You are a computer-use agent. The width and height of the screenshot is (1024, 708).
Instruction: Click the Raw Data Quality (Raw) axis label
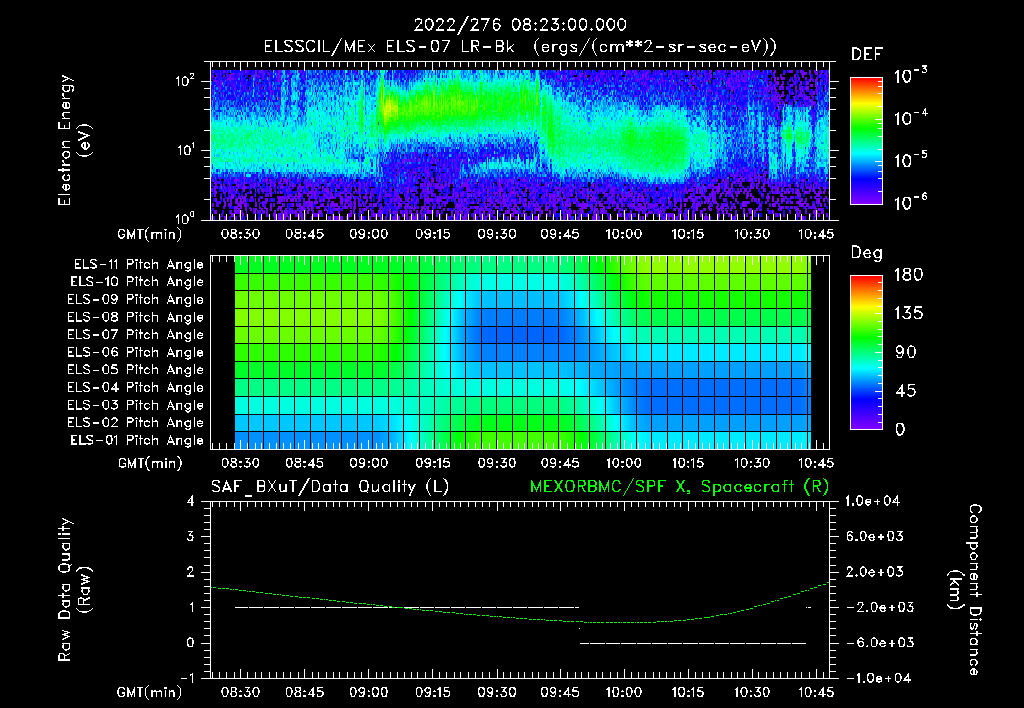click(x=74, y=589)
